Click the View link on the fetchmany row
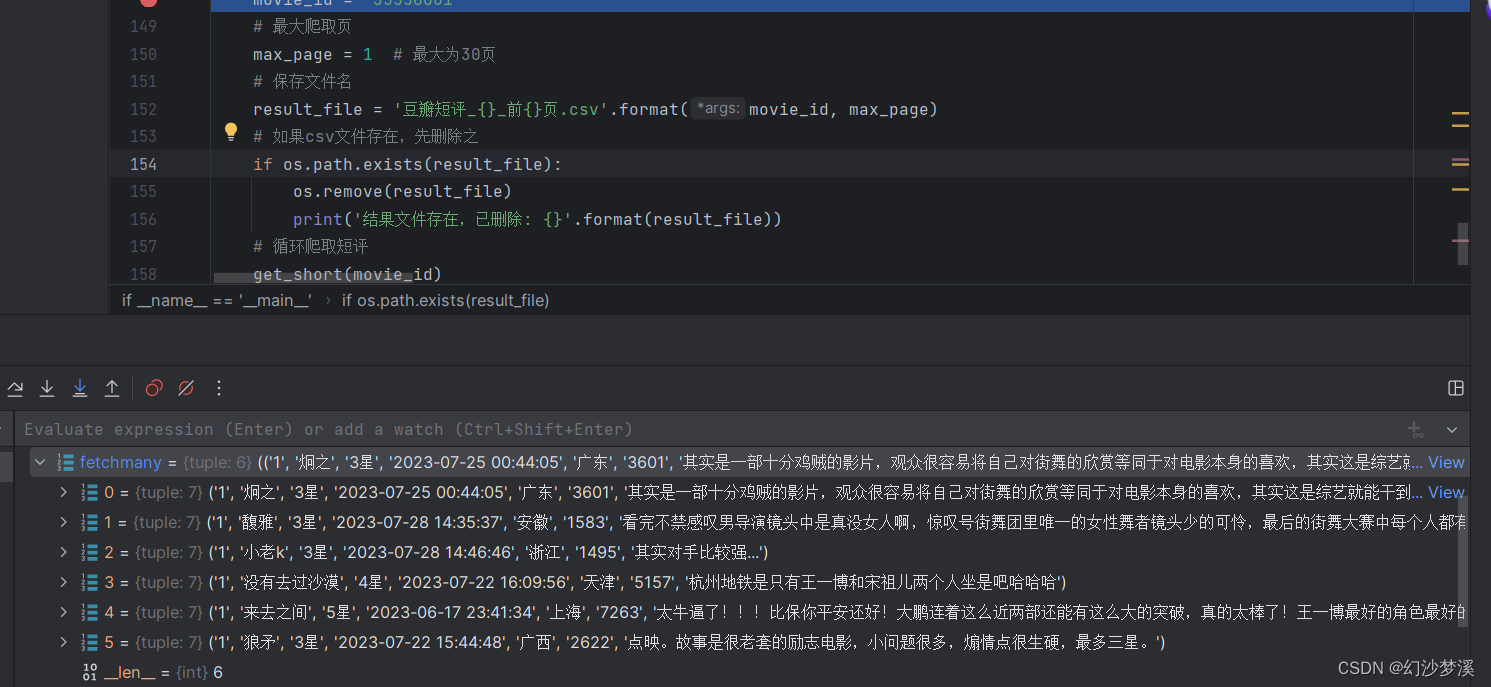This screenshot has height=687, width=1491. [1446, 462]
